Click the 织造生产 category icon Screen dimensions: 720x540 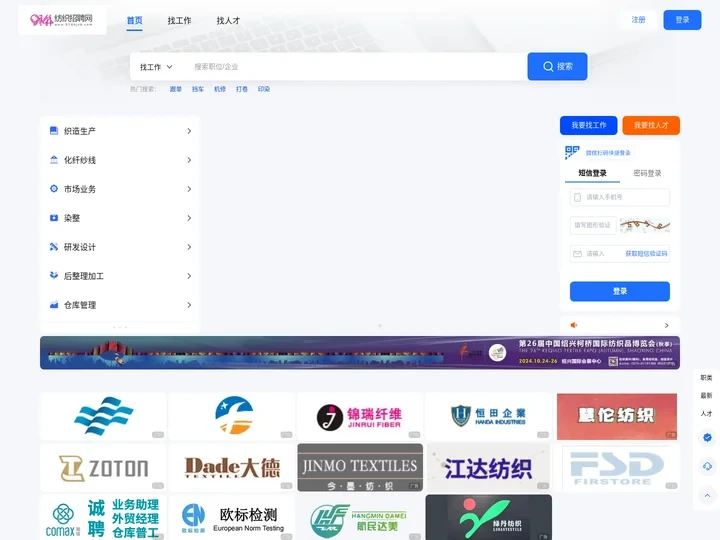pyautogui.click(x=54, y=131)
